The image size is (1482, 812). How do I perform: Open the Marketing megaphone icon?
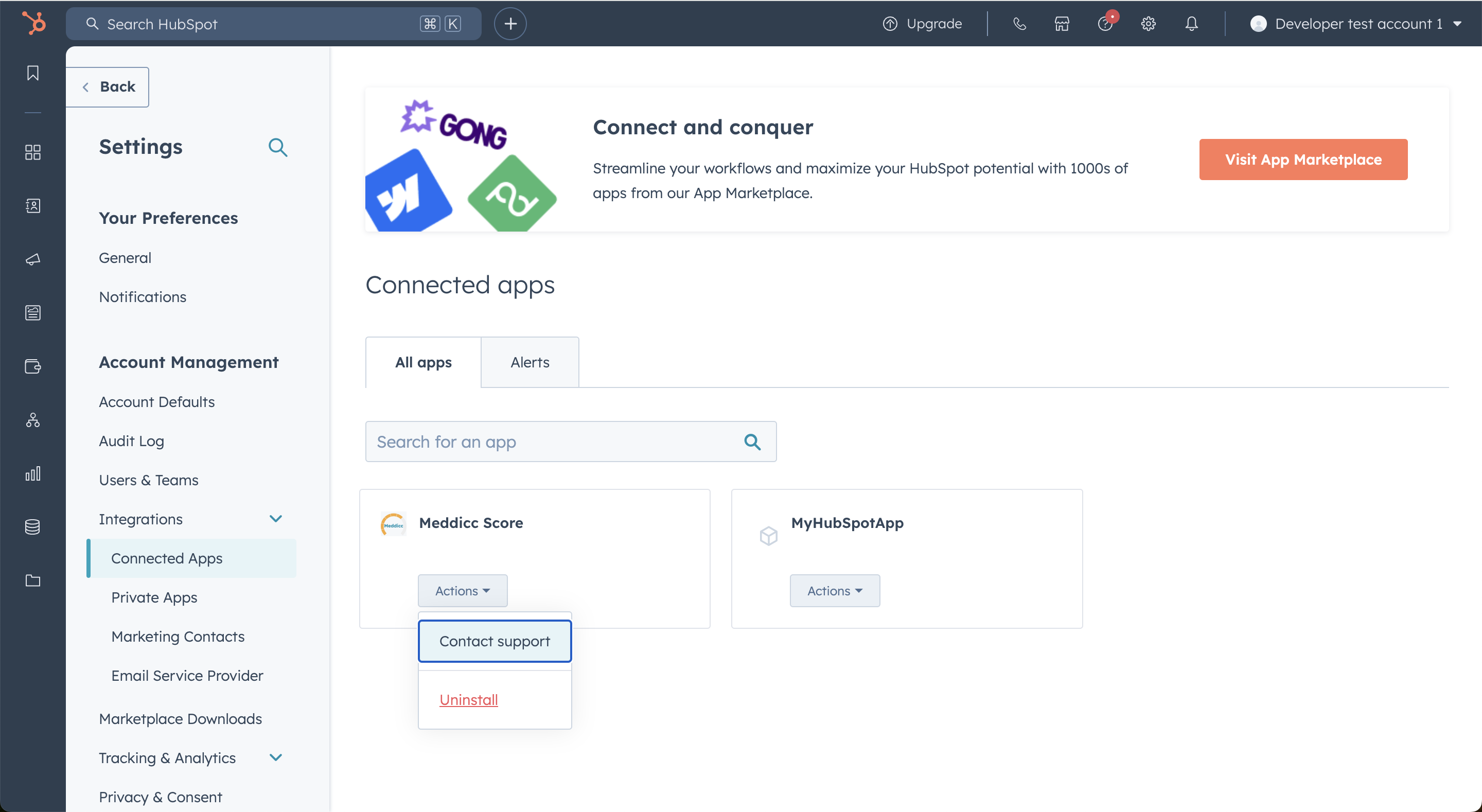(x=33, y=259)
